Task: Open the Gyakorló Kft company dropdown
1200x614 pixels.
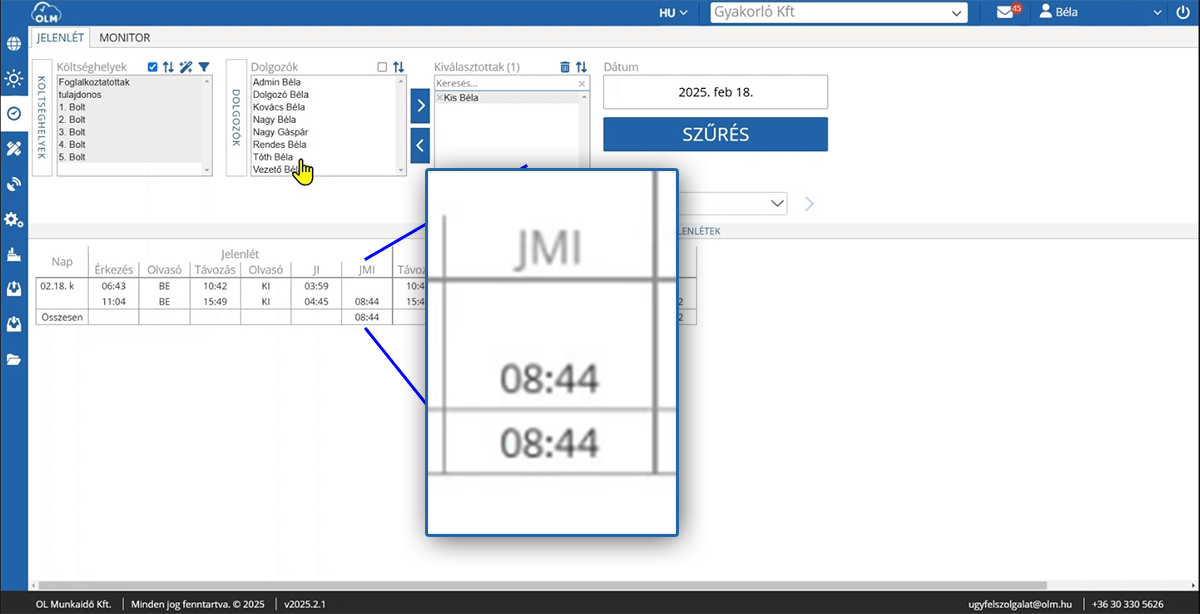Action: click(x=839, y=13)
